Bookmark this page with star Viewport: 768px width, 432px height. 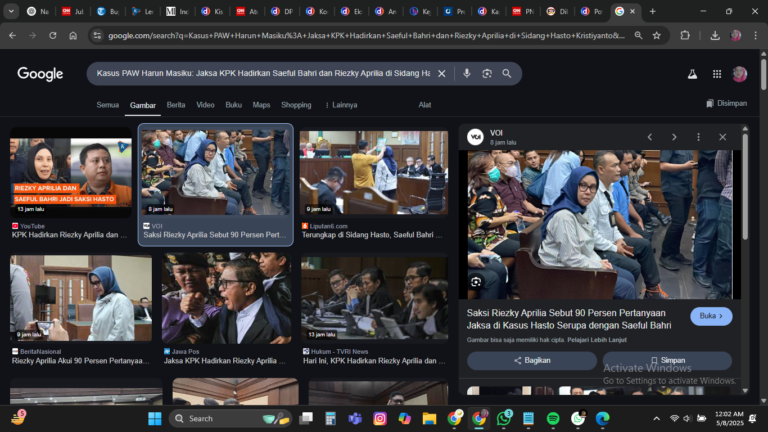pos(657,35)
